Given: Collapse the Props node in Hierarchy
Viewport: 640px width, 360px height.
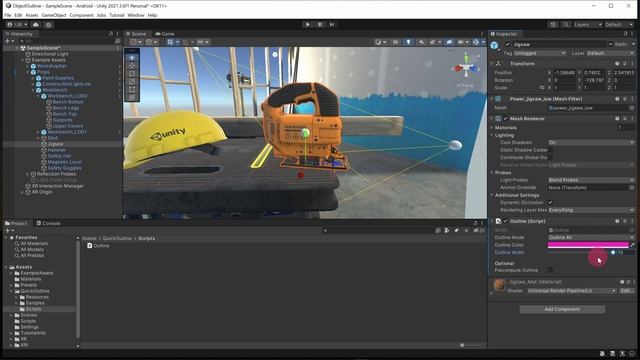Looking at the screenshot, I should coord(28,72).
